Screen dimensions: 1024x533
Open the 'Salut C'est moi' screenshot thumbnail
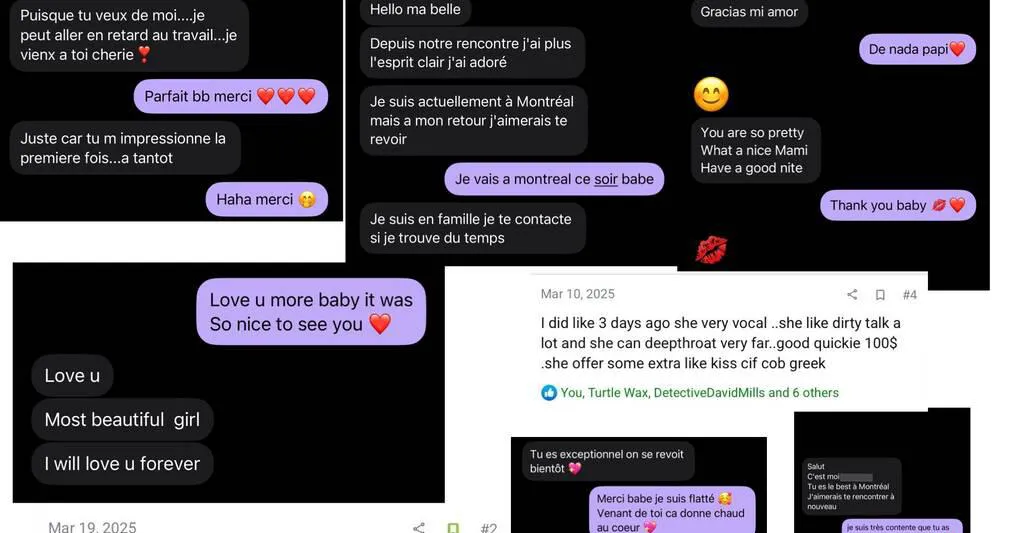coord(882,472)
